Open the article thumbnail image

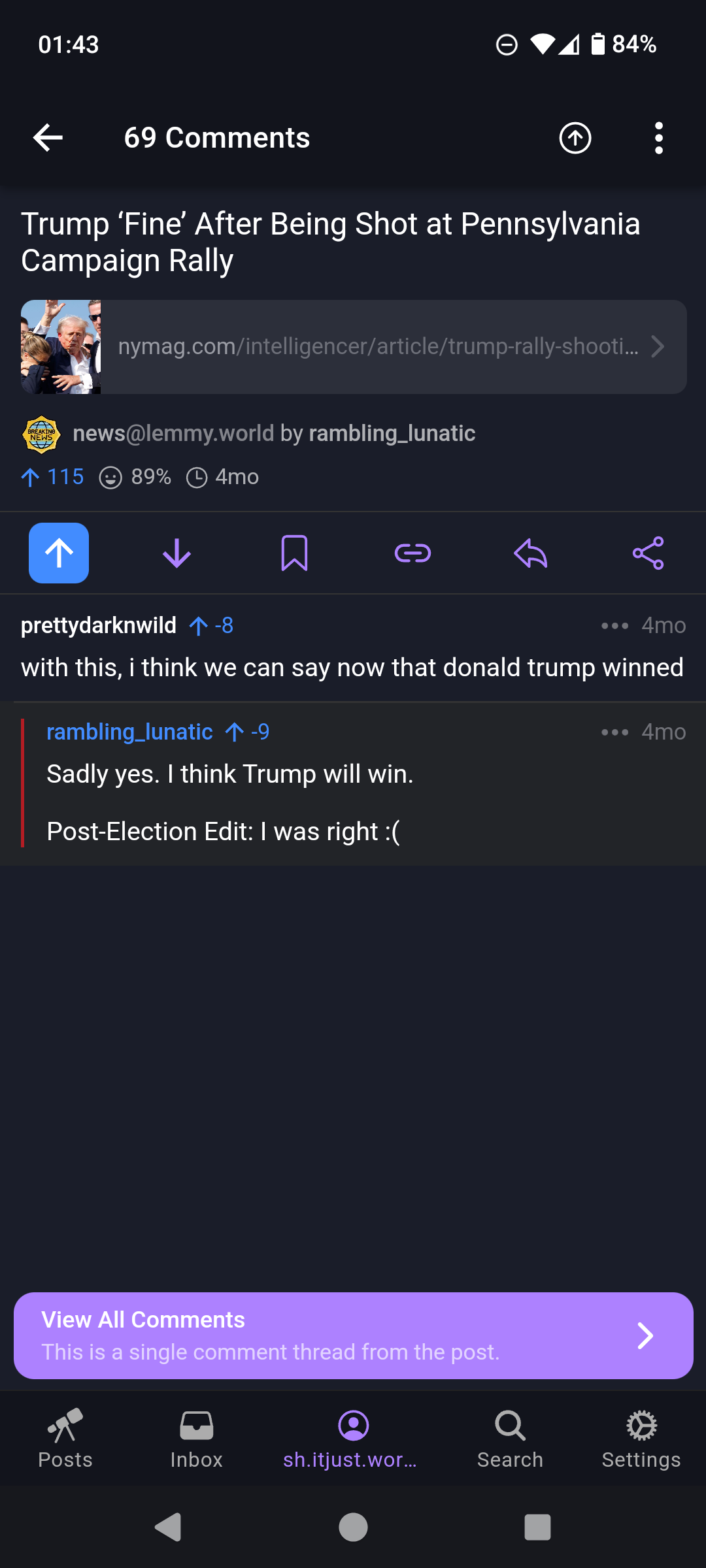(x=61, y=347)
